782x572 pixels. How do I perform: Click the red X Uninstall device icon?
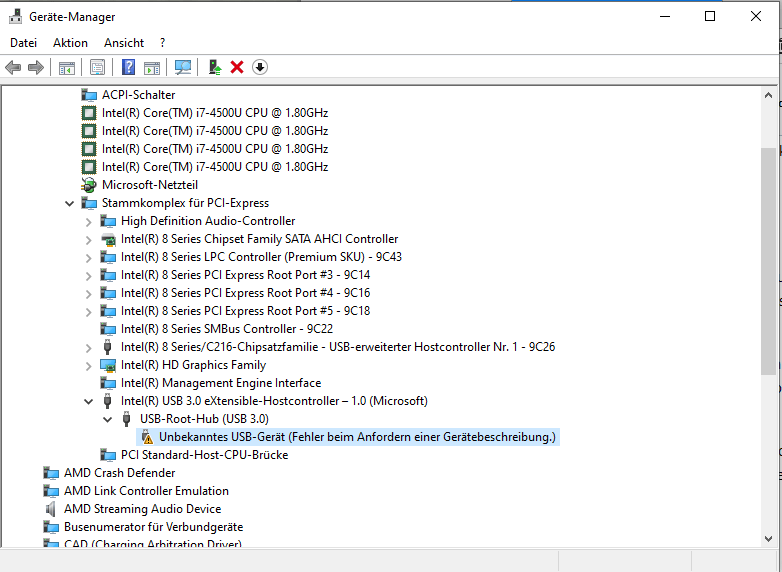coord(237,67)
